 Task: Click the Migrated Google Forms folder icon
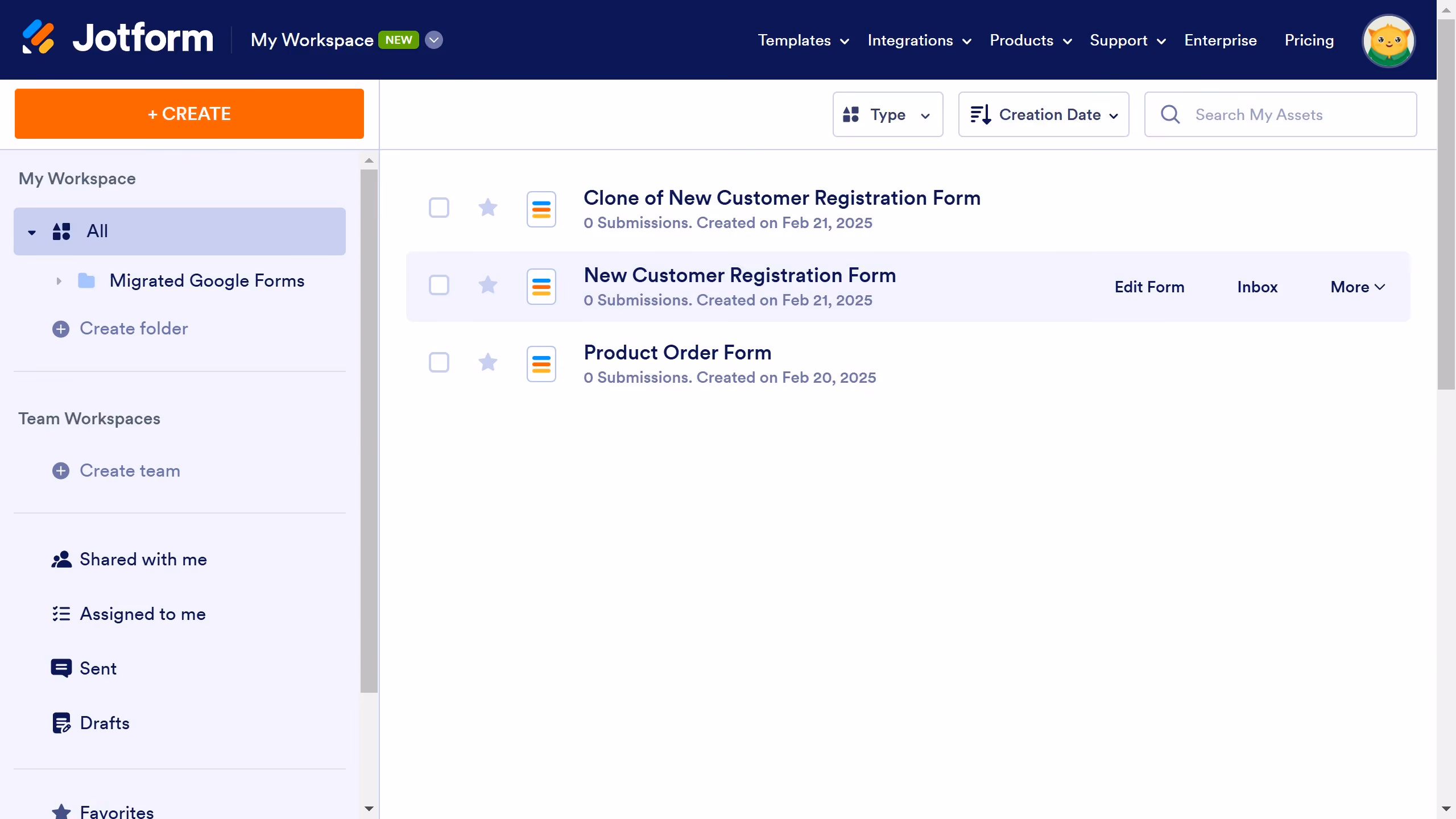[86, 280]
